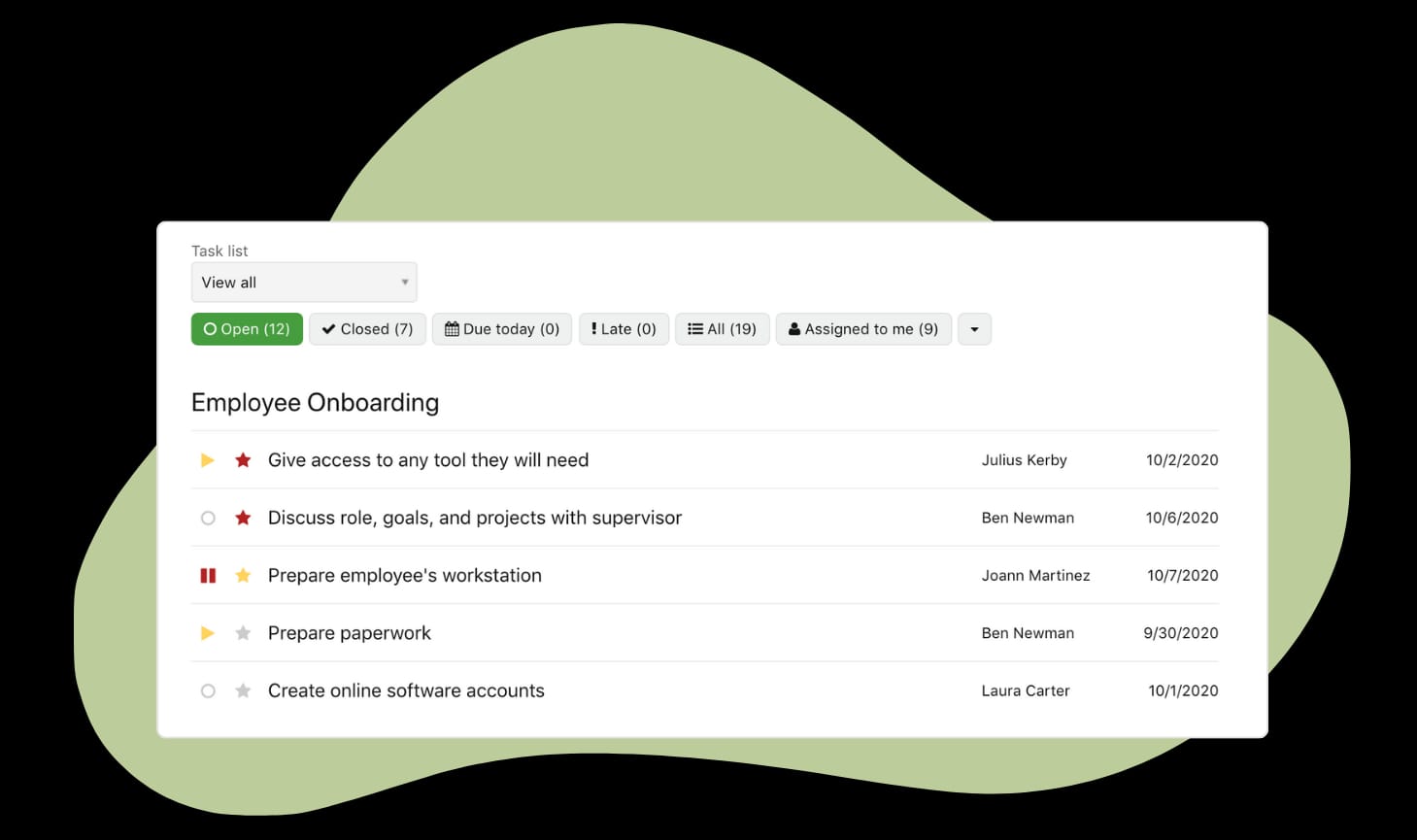Click the pause status icon for 'Prepare employee's workstation'

click(207, 575)
